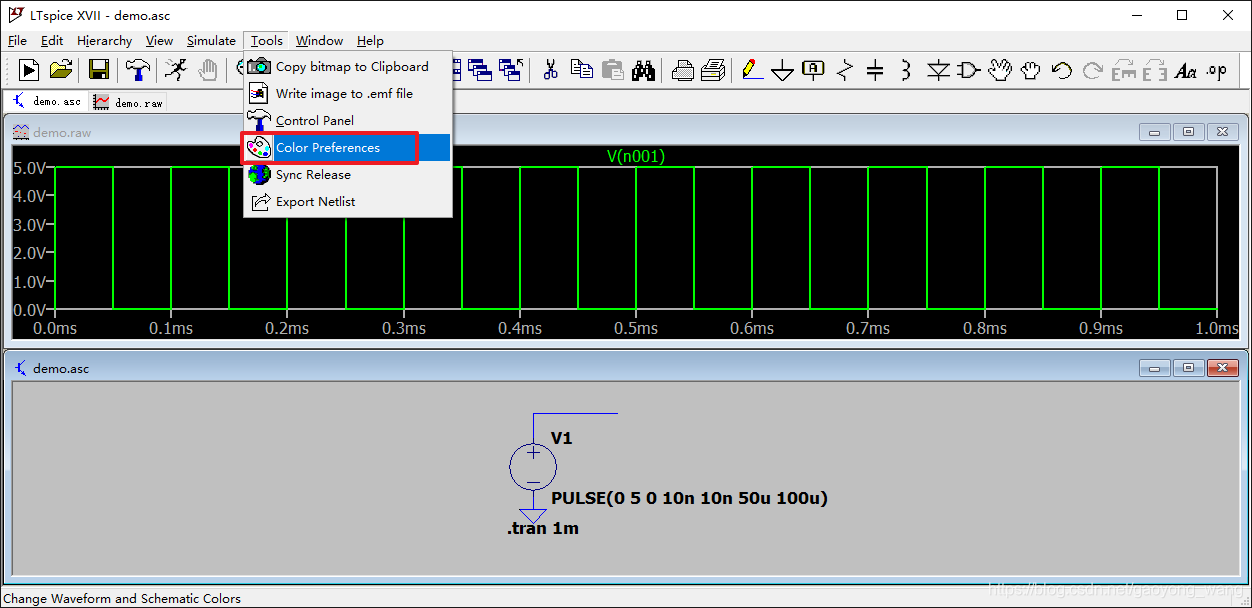Select the Text Aa tool
Image resolution: width=1252 pixels, height=608 pixels.
(x=1186, y=70)
